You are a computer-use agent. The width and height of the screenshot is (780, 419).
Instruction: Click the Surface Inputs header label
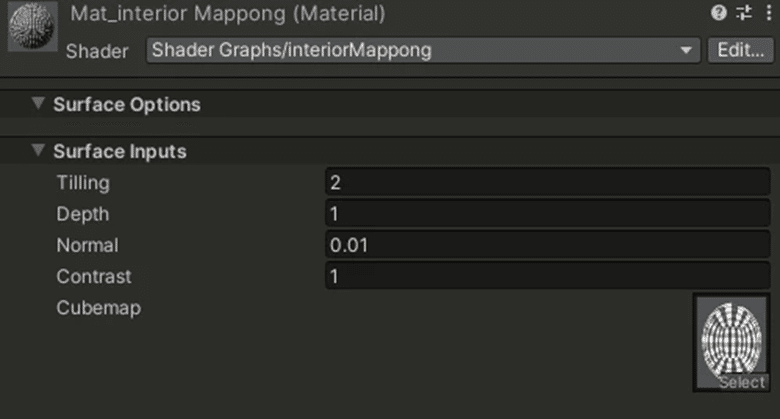120,151
